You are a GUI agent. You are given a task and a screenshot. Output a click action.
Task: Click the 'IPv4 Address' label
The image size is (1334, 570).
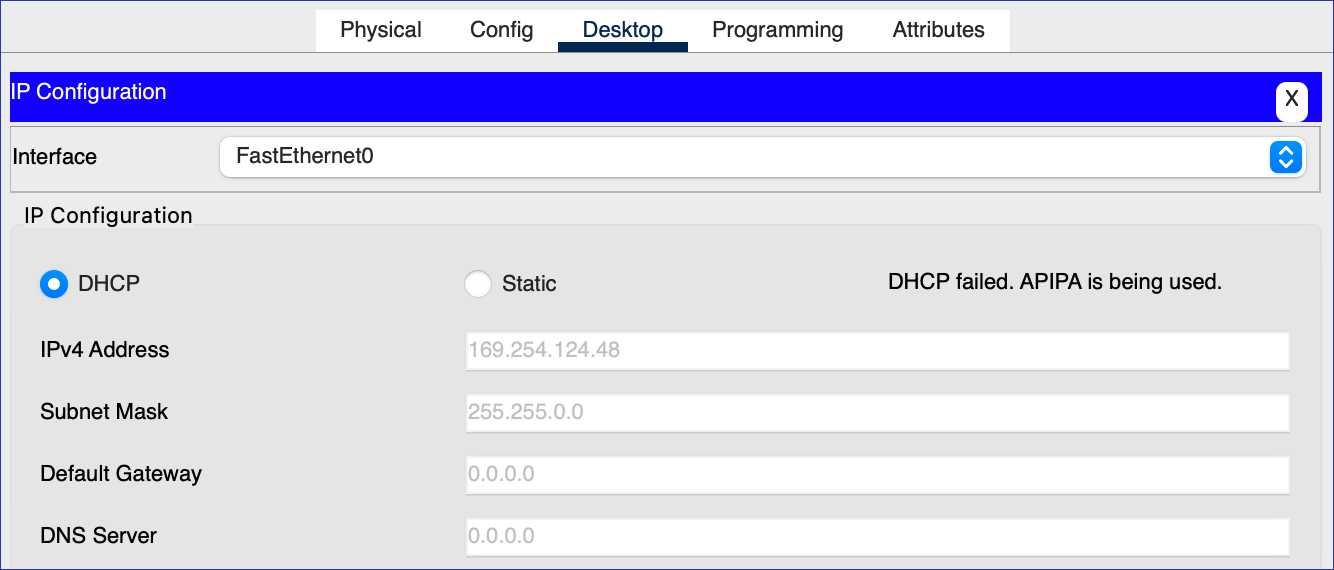105,350
